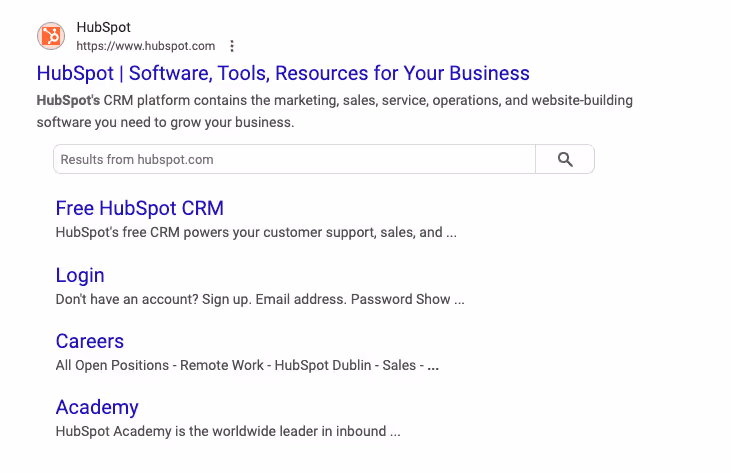The width and height of the screenshot is (731, 473).
Task: Click the snippet "Don't have an account? Sign up"
Action: click(x=260, y=299)
